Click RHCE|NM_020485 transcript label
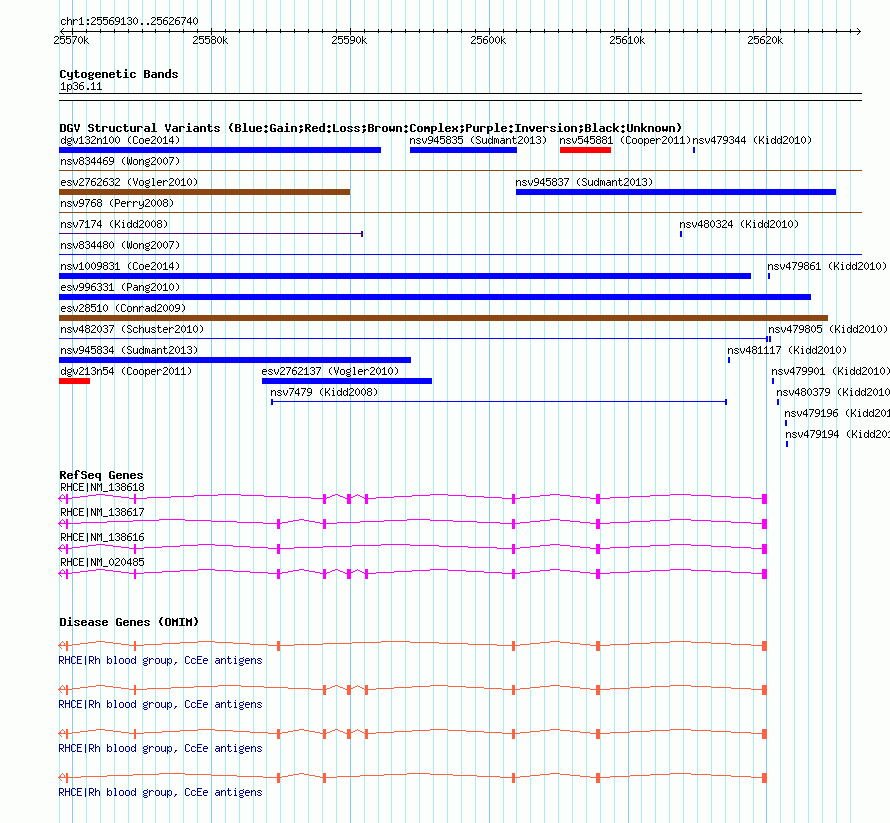890x823 pixels. click(102, 562)
